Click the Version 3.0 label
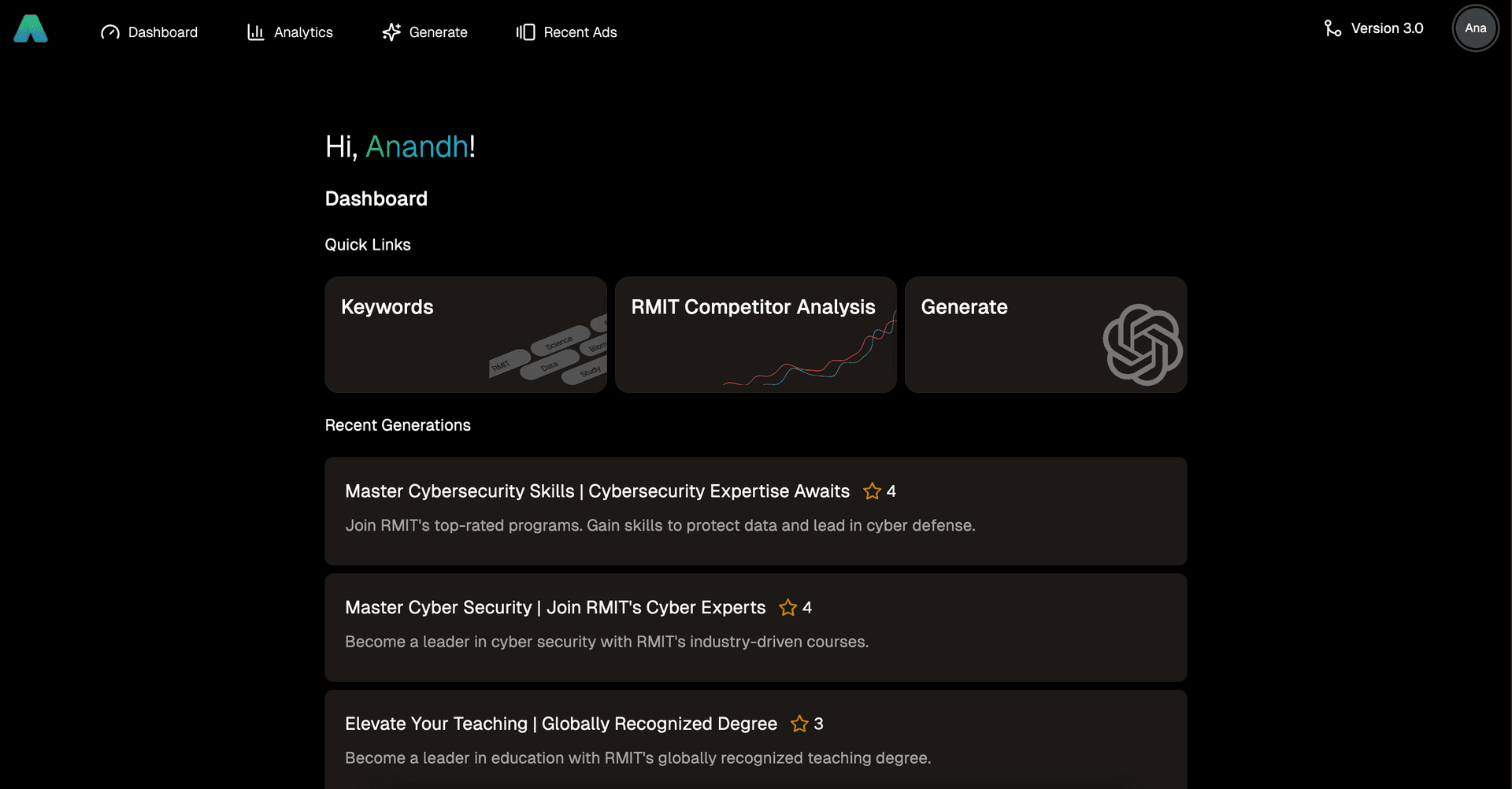The height and width of the screenshot is (789, 1512). (1387, 28)
